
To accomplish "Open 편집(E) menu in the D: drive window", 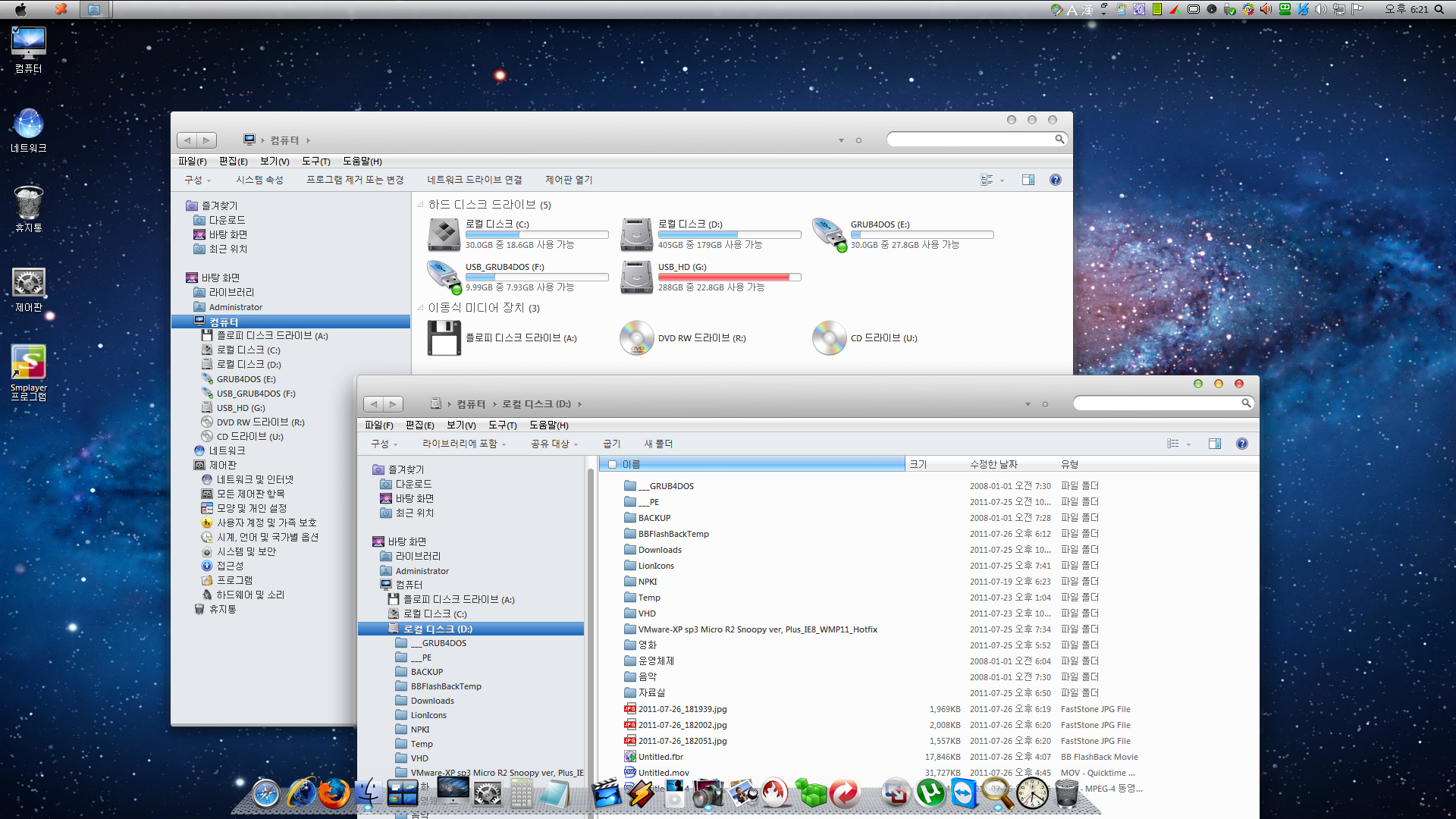I will pos(419,425).
